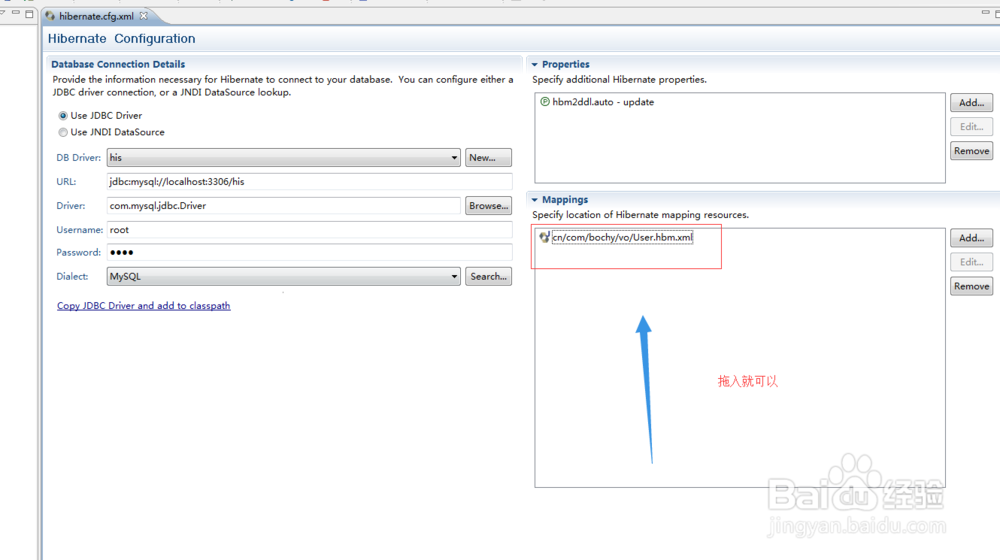Click the Driver class input field
1000x560 pixels.
[283, 206]
